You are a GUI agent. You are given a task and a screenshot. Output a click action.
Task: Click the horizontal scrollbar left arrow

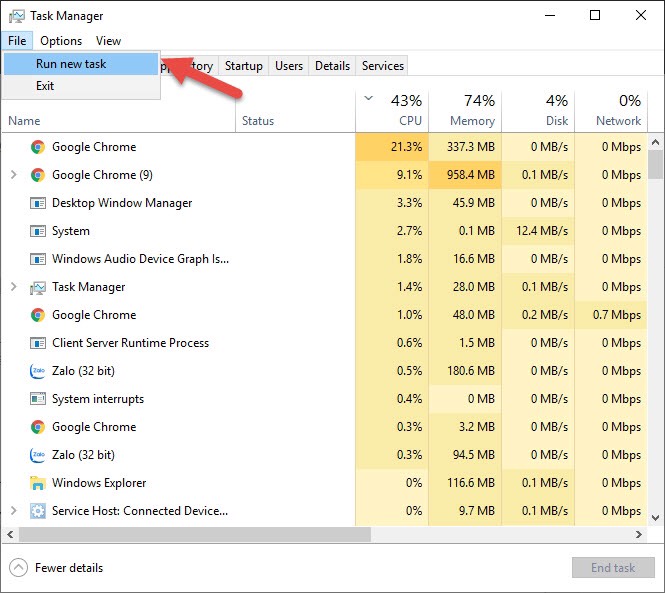(x=10, y=534)
